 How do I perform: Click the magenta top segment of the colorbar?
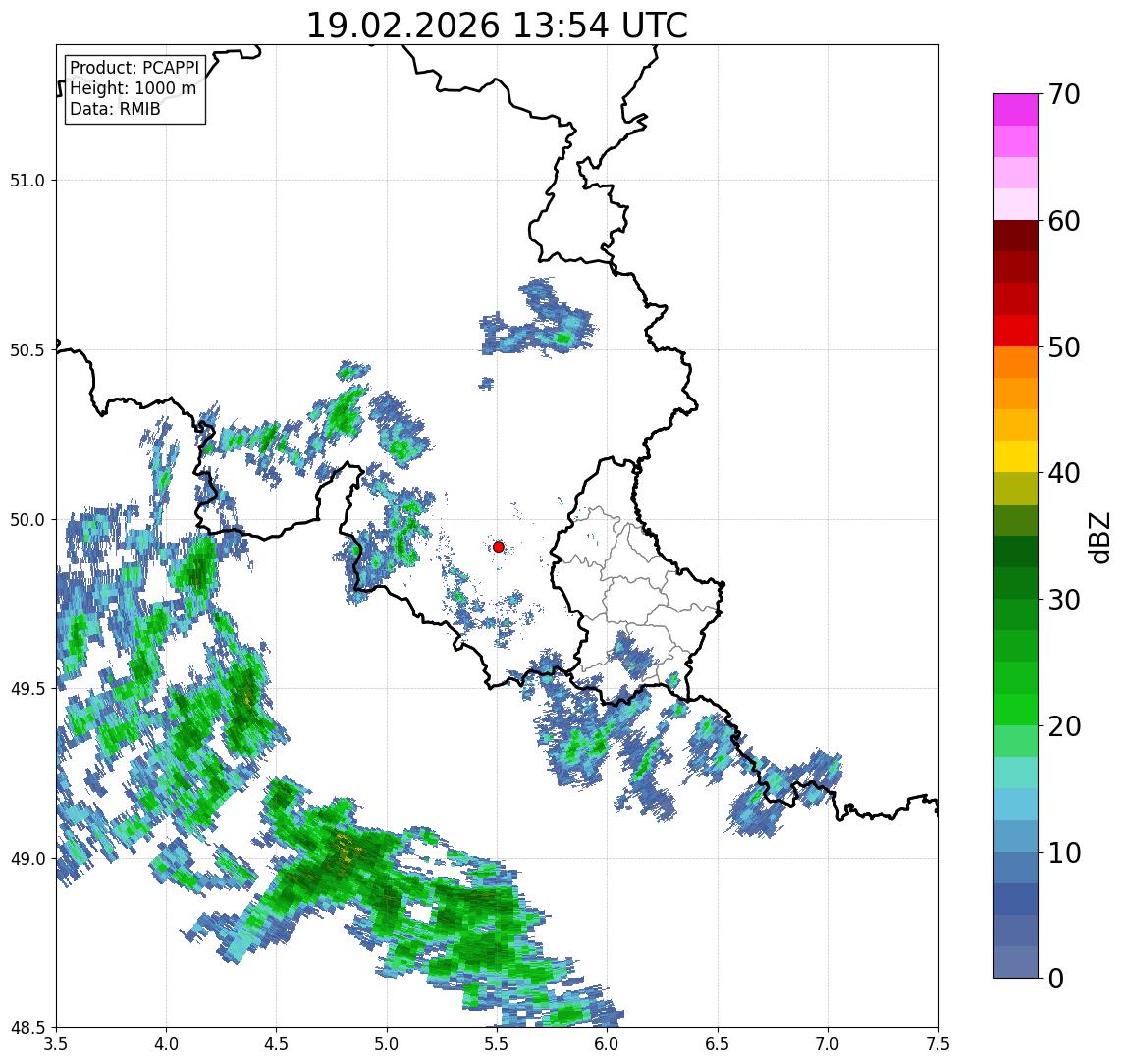coord(1016,110)
